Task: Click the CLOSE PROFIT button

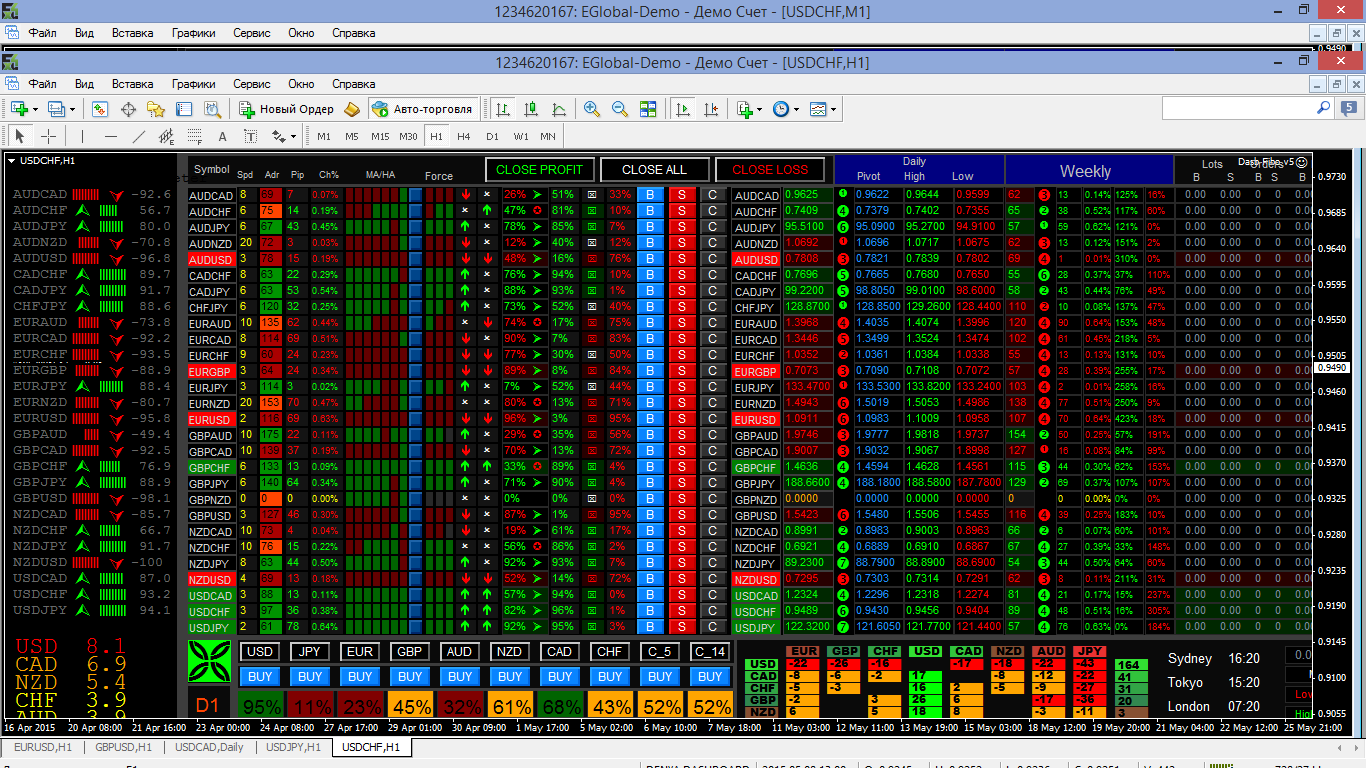Action: click(x=539, y=170)
